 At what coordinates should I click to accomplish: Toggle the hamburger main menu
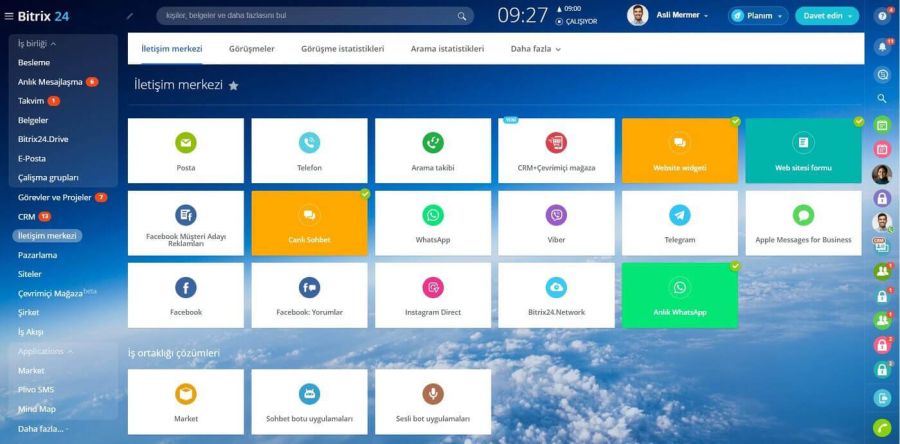[x=9, y=16]
